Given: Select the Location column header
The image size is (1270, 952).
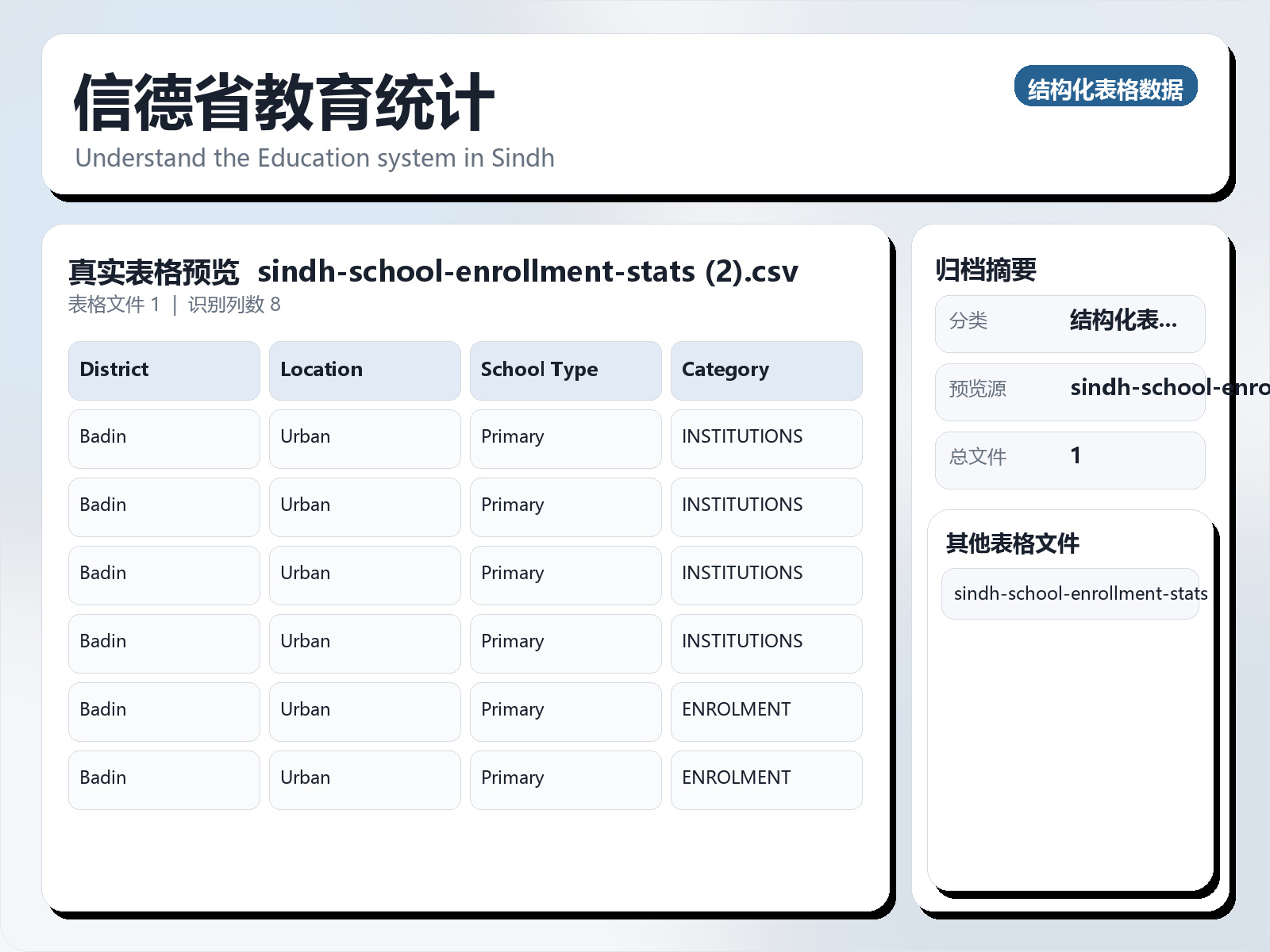Looking at the screenshot, I should coord(364,370).
